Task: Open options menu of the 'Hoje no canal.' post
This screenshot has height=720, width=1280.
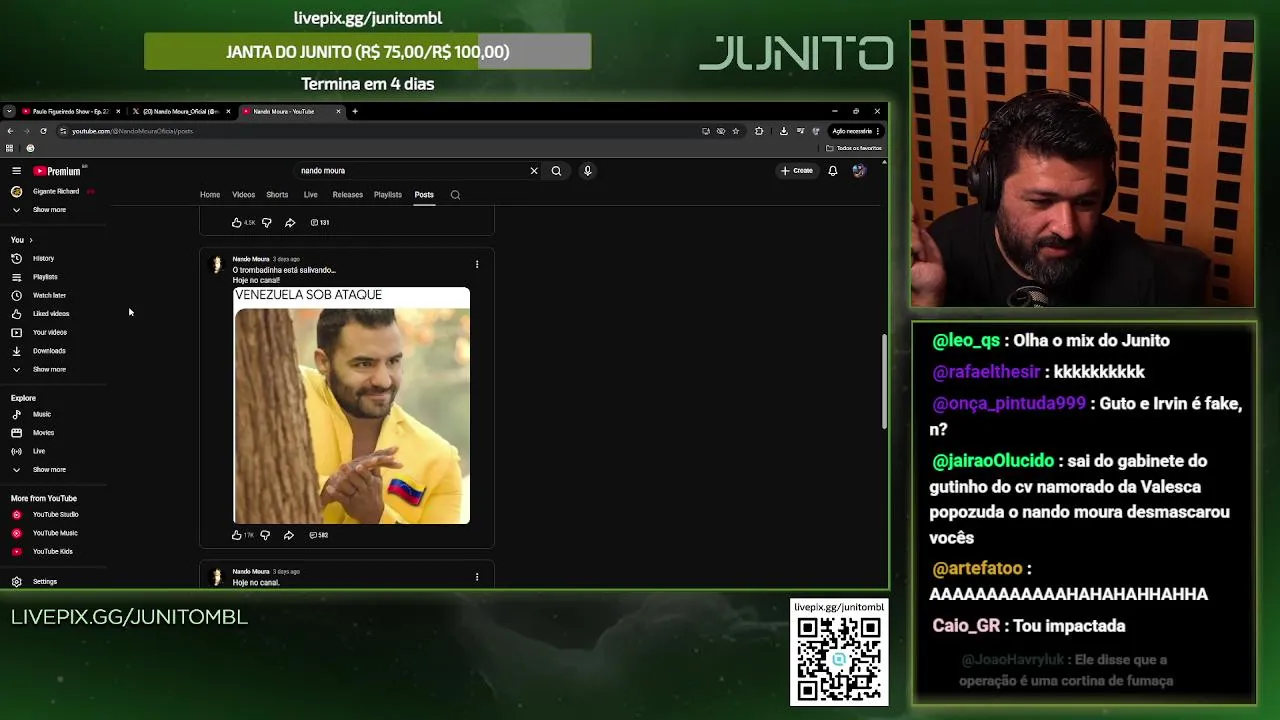Action: click(x=477, y=577)
